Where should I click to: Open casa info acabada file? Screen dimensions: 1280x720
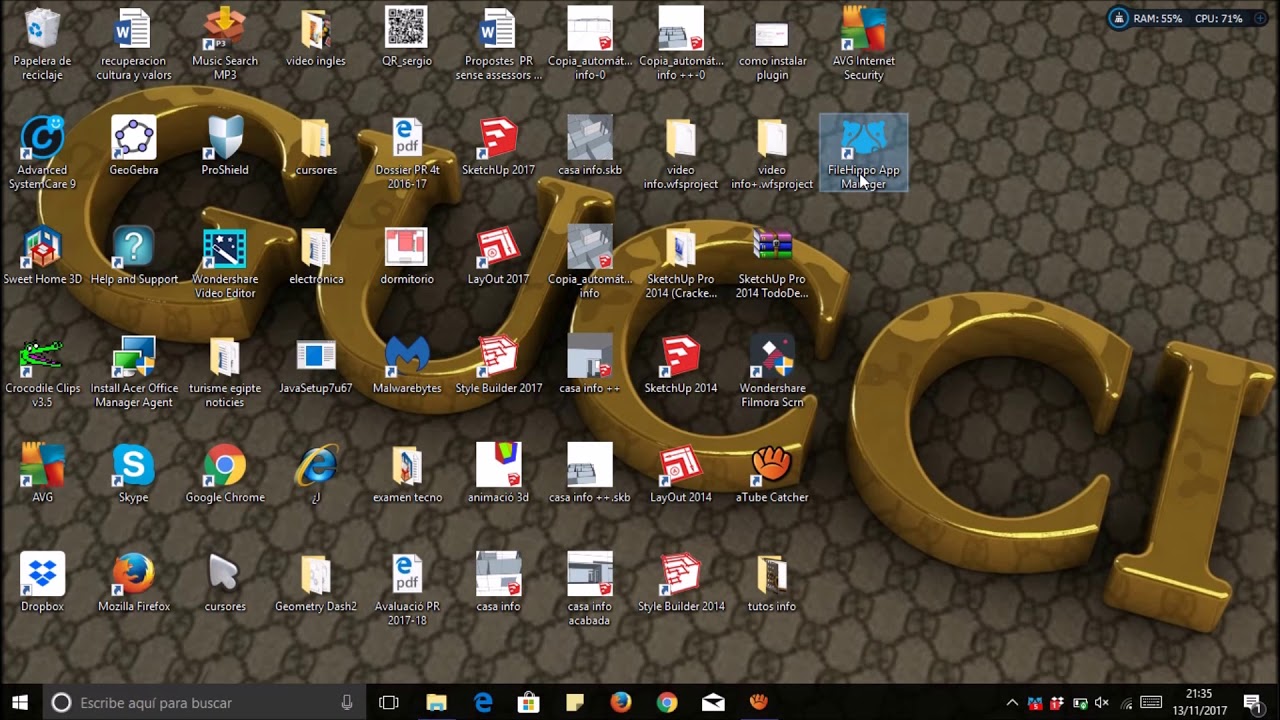(x=590, y=589)
